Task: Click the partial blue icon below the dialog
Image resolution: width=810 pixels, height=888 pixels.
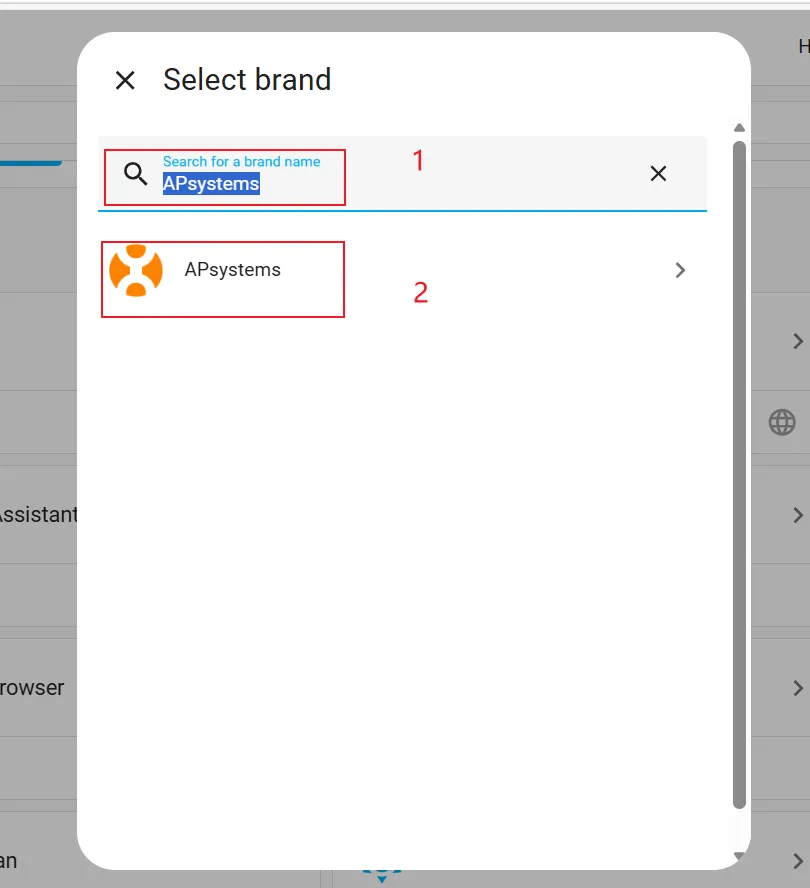Action: point(381,875)
